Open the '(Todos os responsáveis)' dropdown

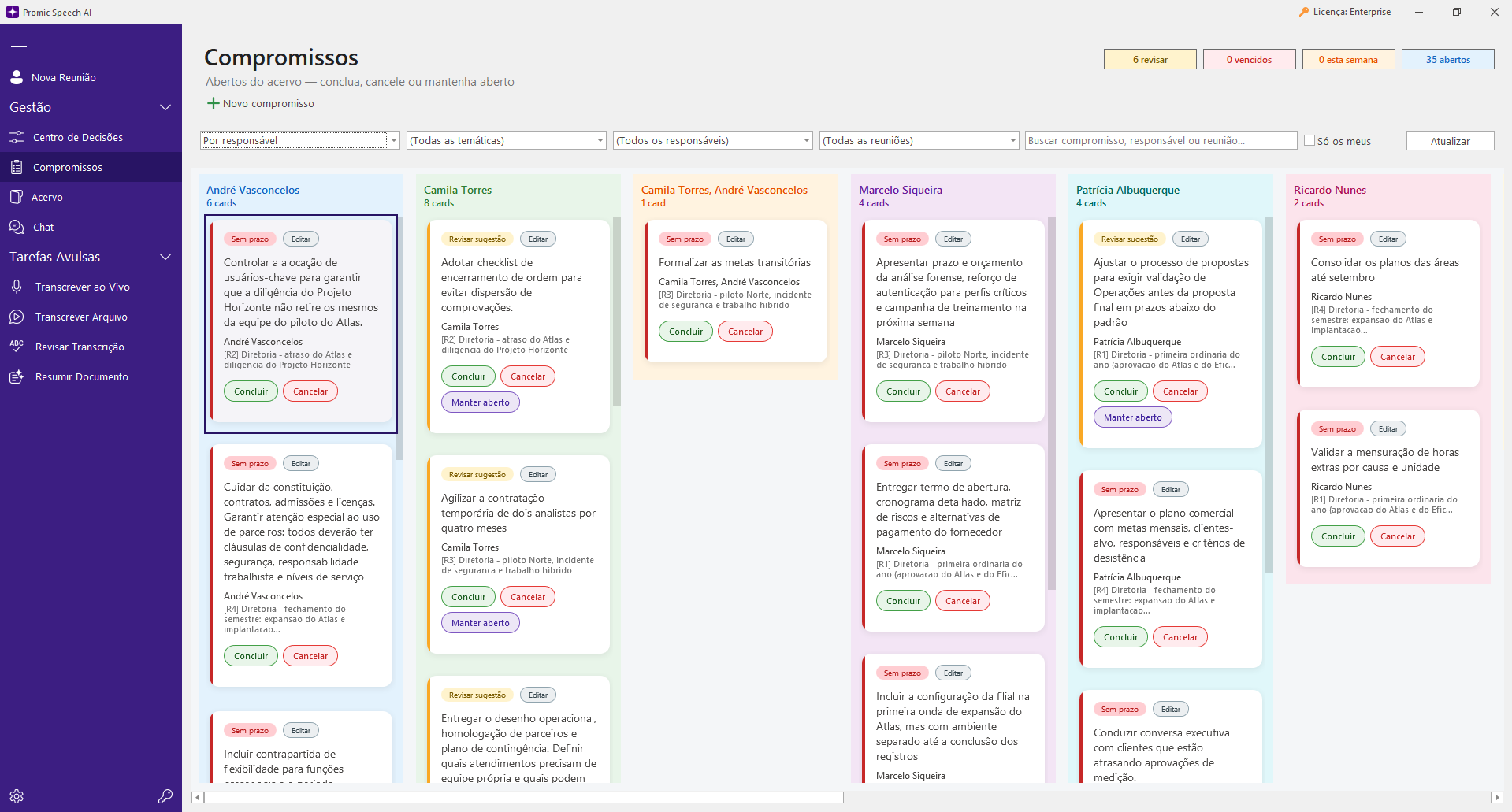pos(713,140)
